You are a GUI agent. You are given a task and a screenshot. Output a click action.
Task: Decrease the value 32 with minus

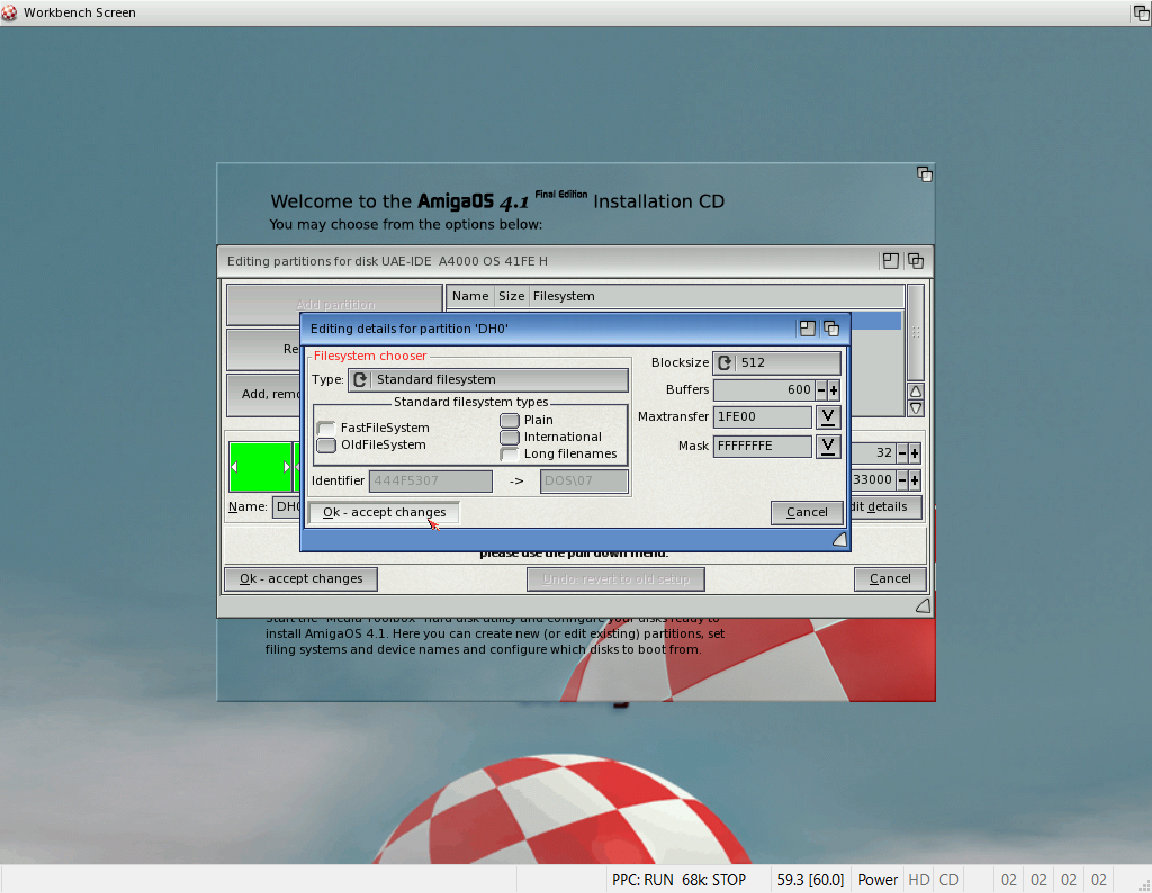pos(902,453)
